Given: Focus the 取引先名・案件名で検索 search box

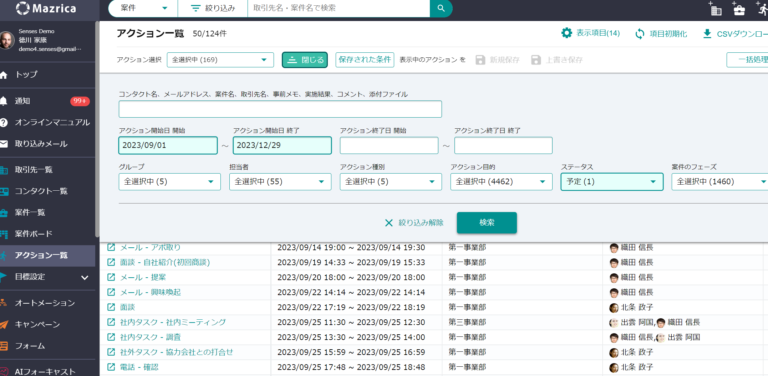Looking at the screenshot, I should [x=338, y=8].
